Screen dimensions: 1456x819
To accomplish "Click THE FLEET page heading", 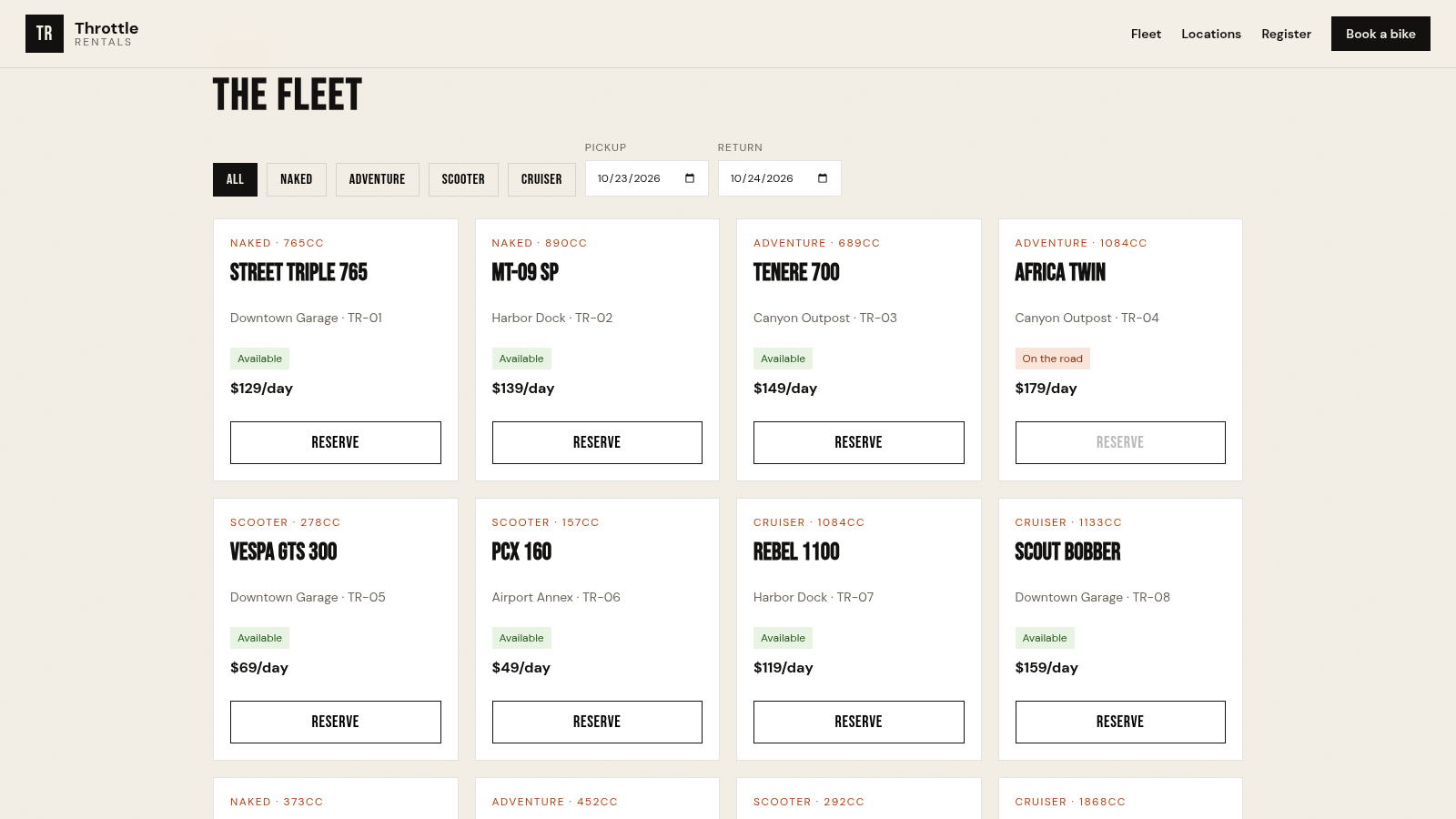I will (288, 95).
